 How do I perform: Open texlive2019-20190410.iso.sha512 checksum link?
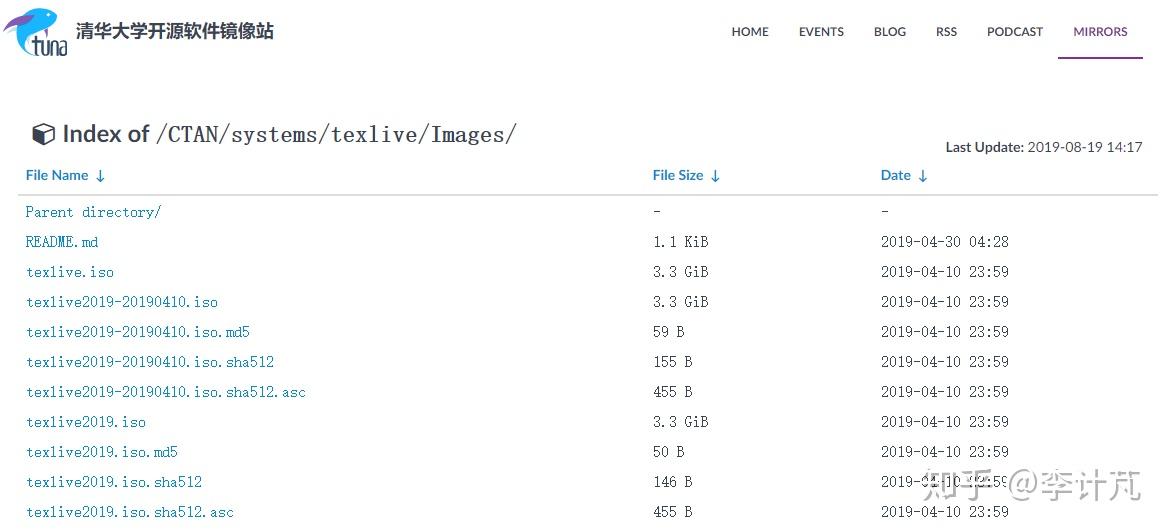point(150,362)
